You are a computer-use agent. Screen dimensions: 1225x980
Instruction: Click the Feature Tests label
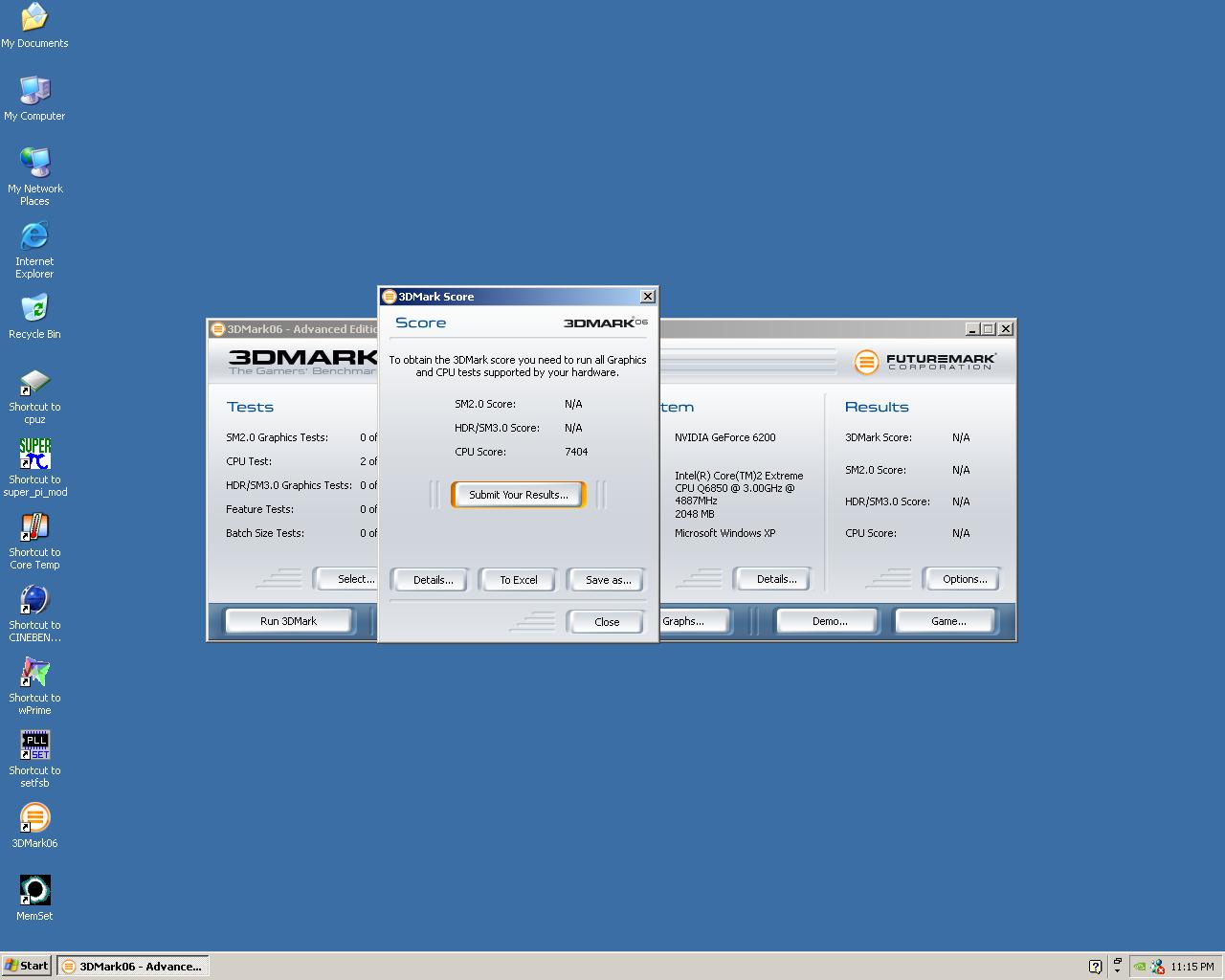pyautogui.click(x=259, y=509)
